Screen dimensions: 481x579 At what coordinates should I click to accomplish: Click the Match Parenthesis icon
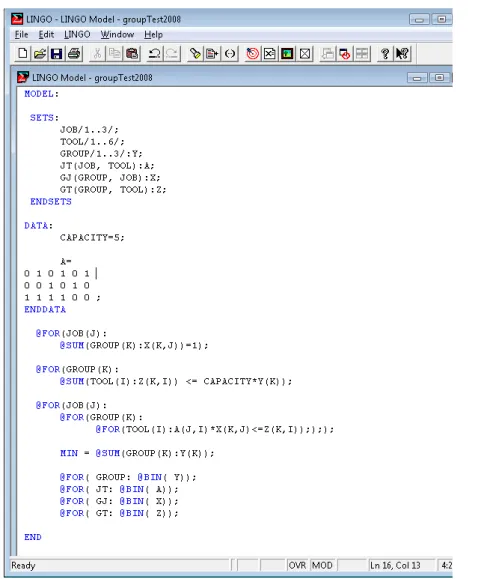click(x=230, y=54)
